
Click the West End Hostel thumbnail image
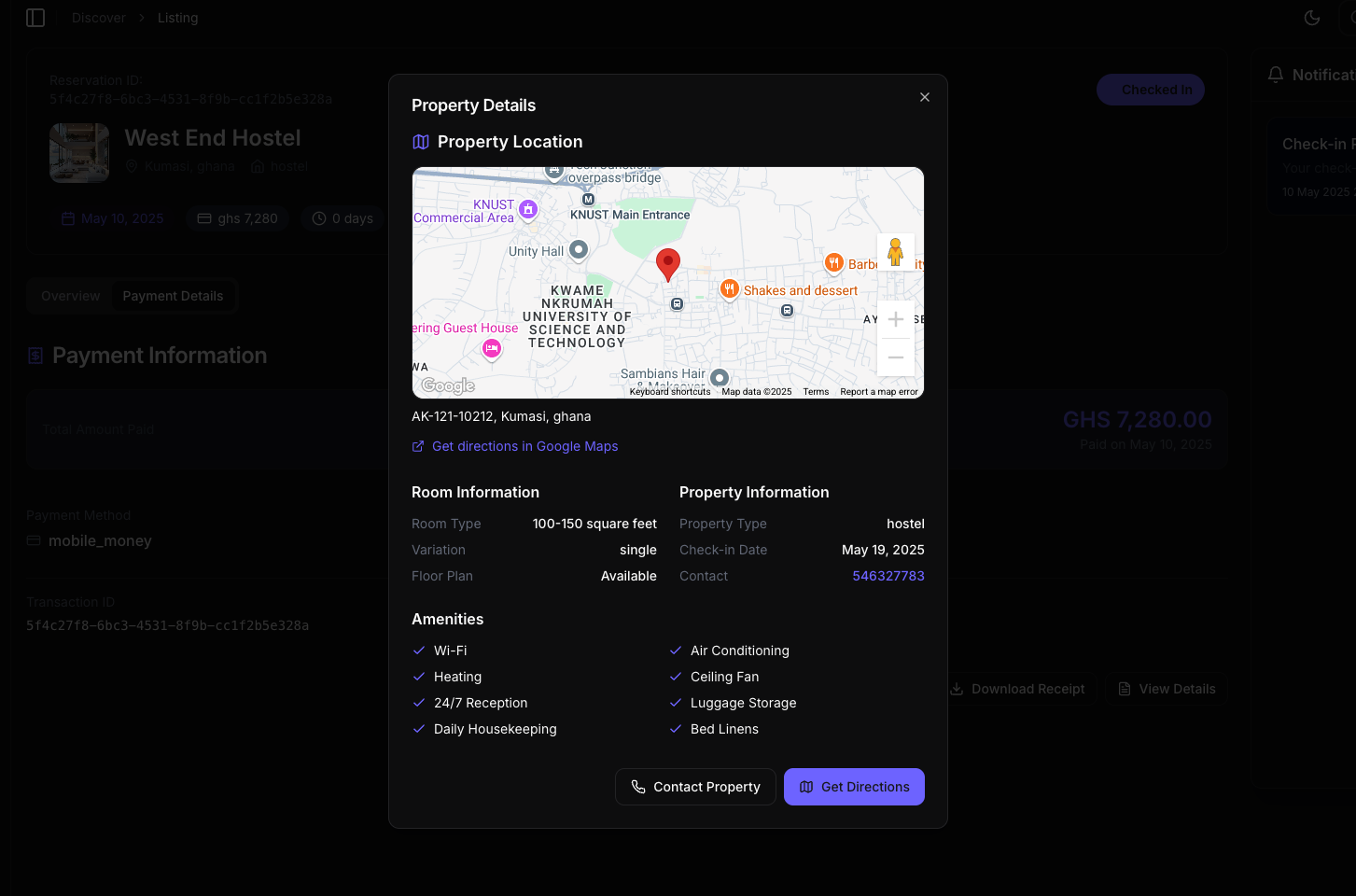[x=79, y=153]
